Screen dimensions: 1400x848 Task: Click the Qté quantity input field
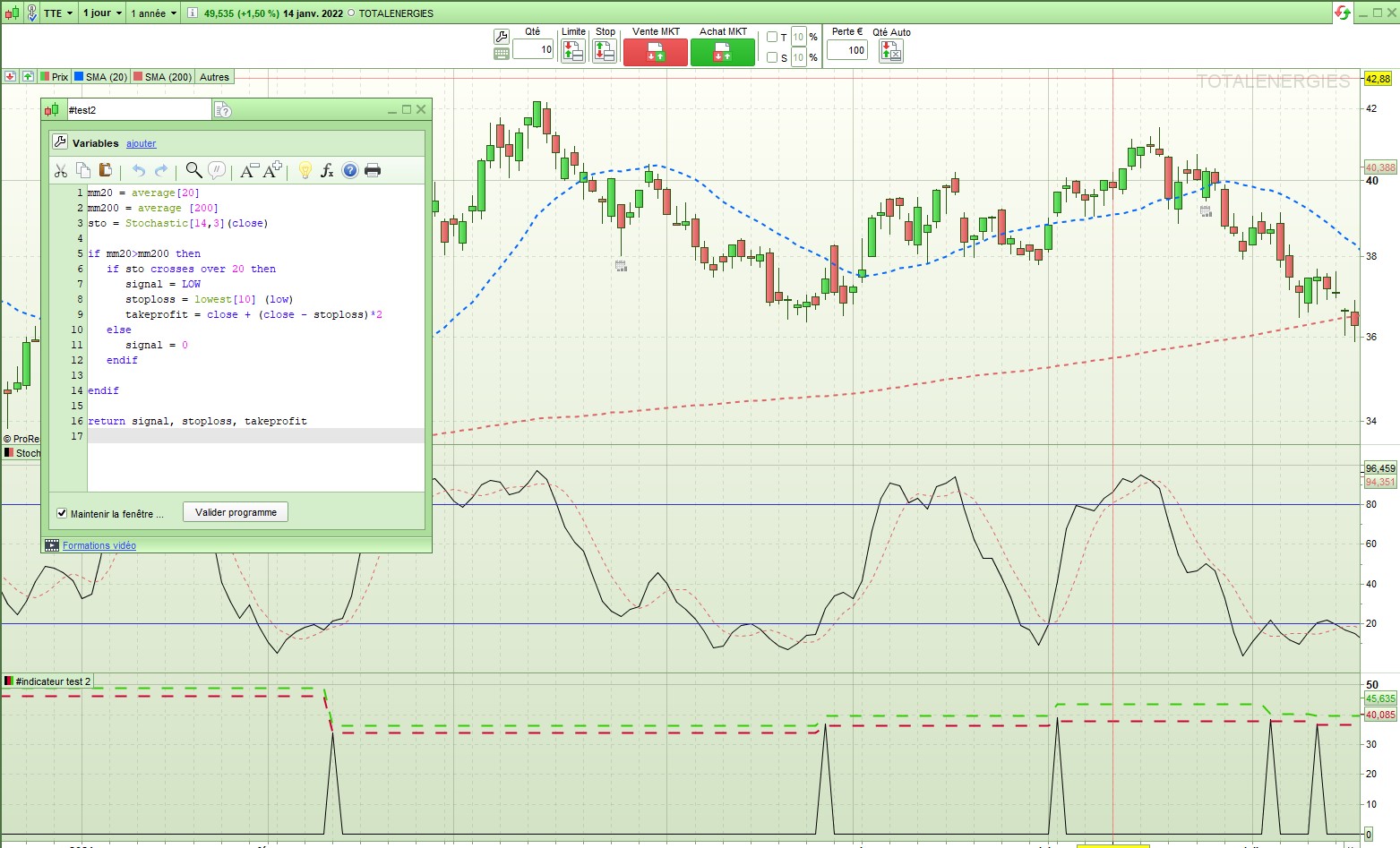(533, 50)
